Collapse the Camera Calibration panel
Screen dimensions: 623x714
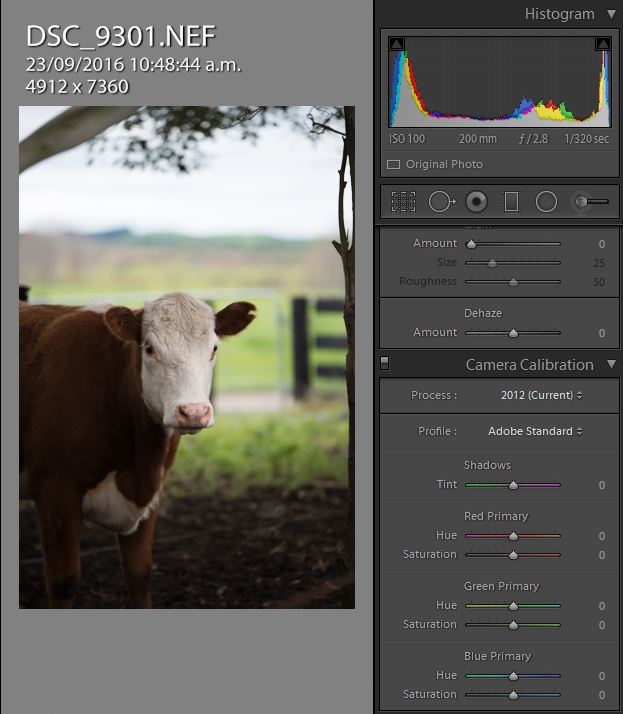[x=612, y=364]
